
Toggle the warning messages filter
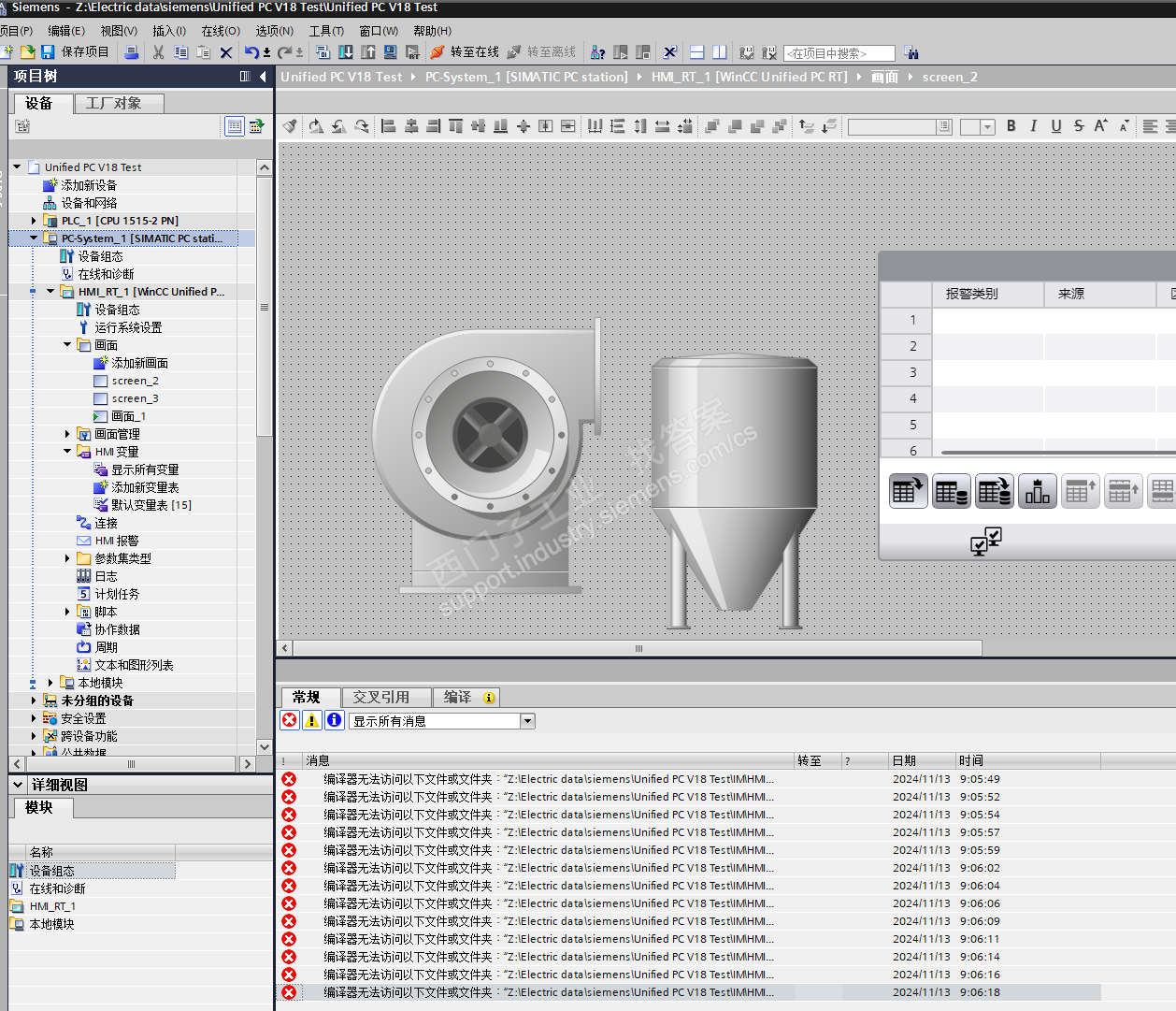(x=312, y=720)
